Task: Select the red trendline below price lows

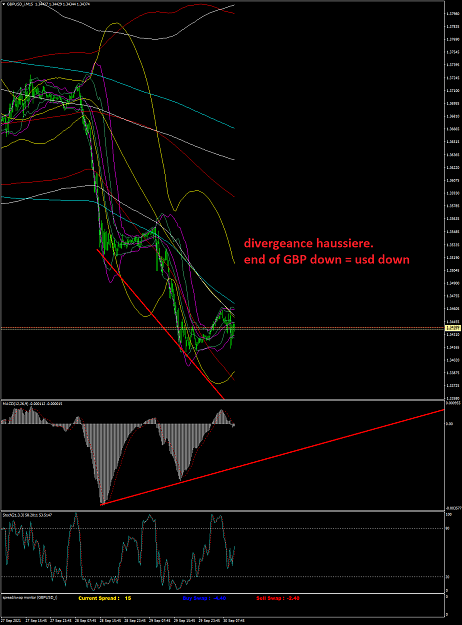Action: pos(161,324)
